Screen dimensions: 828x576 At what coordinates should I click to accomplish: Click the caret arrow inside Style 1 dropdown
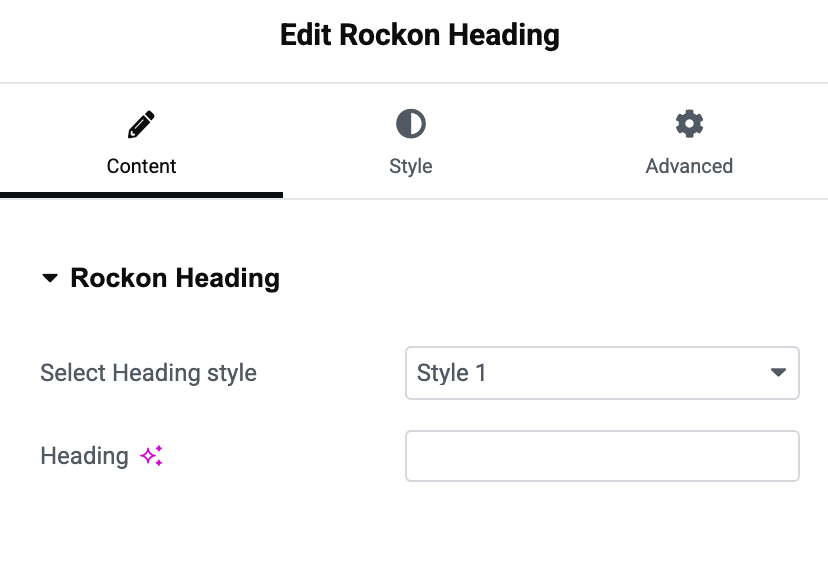click(x=778, y=373)
